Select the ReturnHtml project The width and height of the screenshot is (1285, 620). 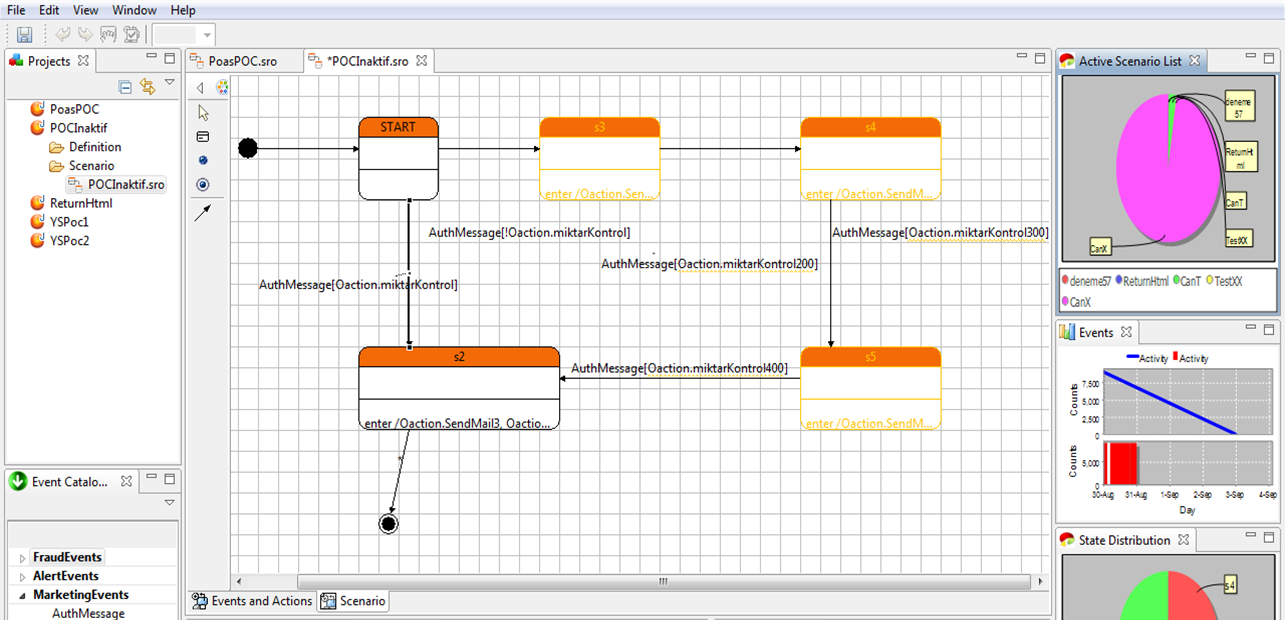click(x=81, y=203)
